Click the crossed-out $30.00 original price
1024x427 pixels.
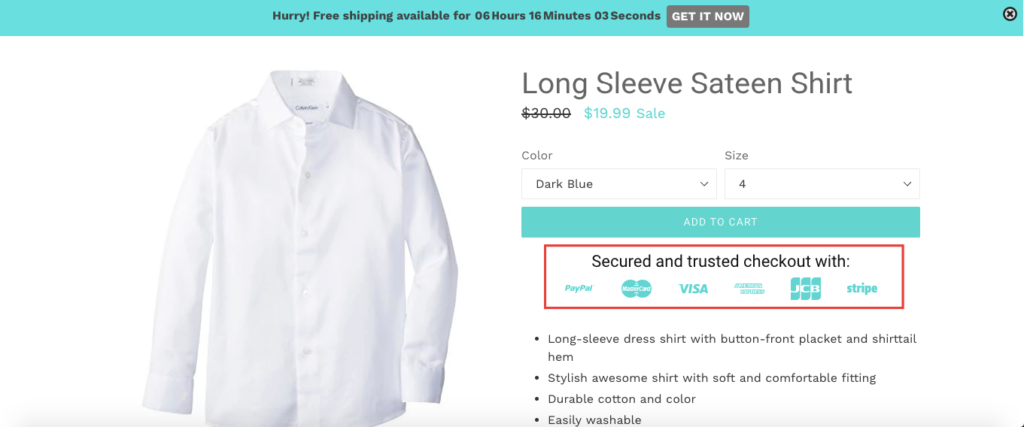546,113
